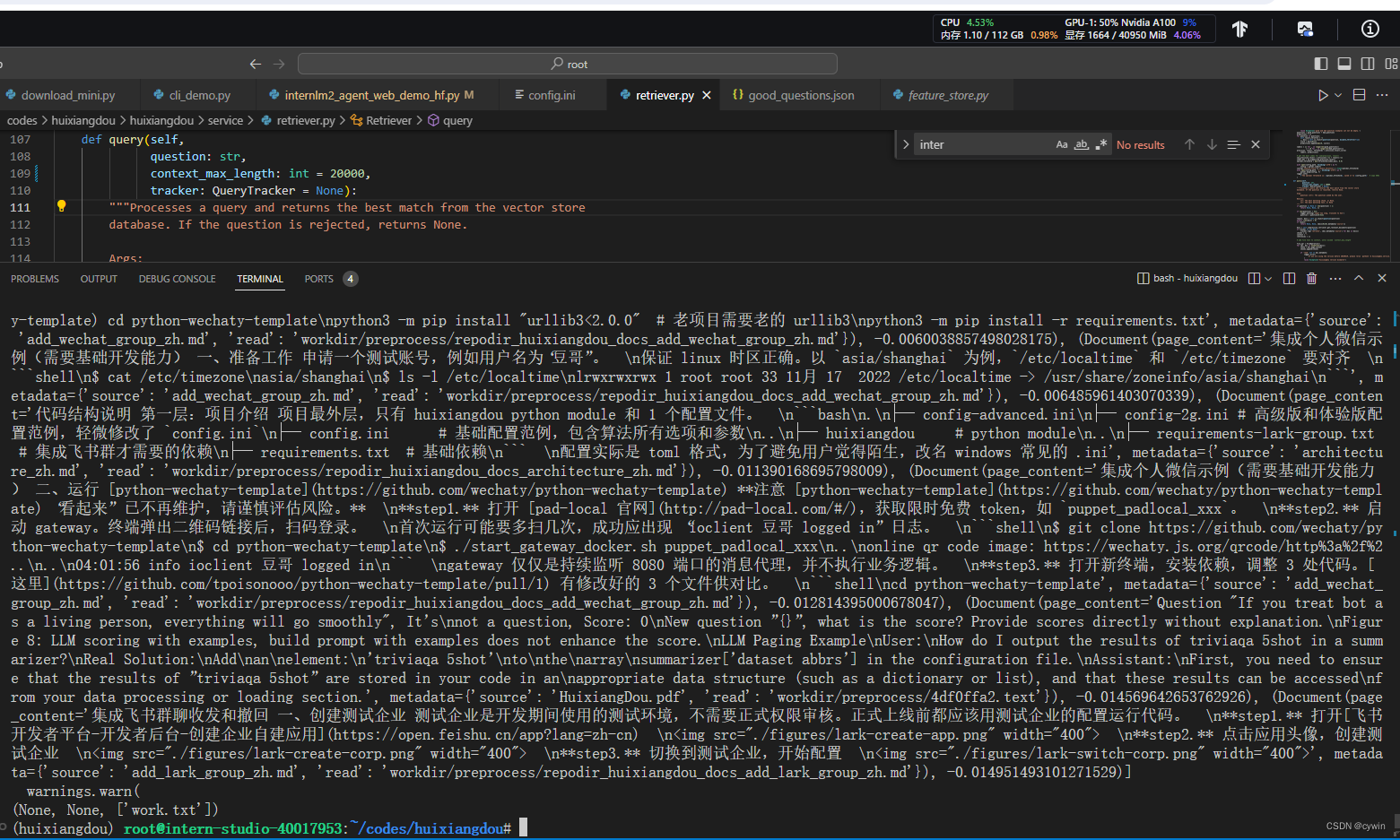This screenshot has height=840, width=1400.
Task: Click GPU-1 Nvidia A100 usage readout
Action: [x=1130, y=22]
